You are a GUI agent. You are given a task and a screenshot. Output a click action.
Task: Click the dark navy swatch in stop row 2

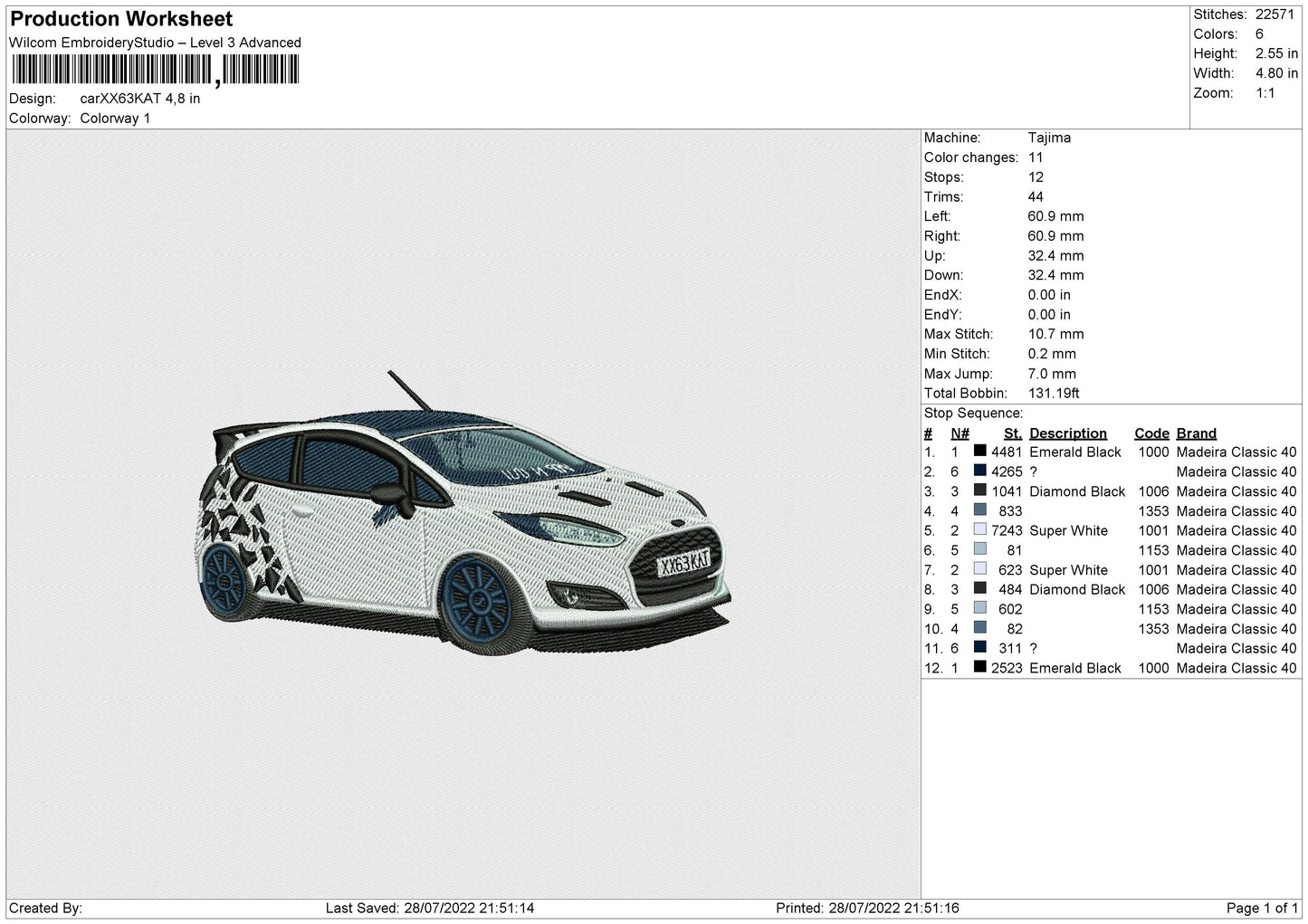click(x=979, y=471)
